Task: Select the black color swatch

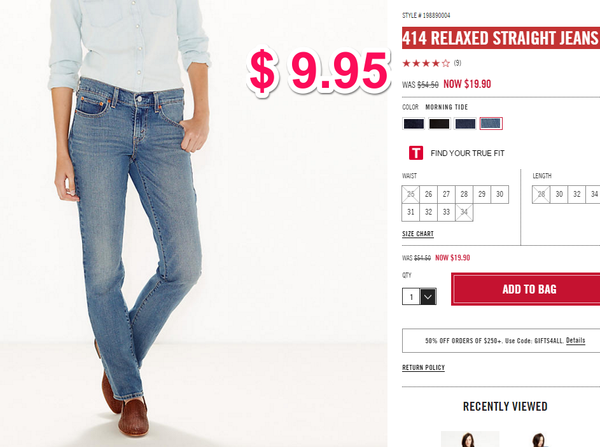Action: pyautogui.click(x=439, y=124)
